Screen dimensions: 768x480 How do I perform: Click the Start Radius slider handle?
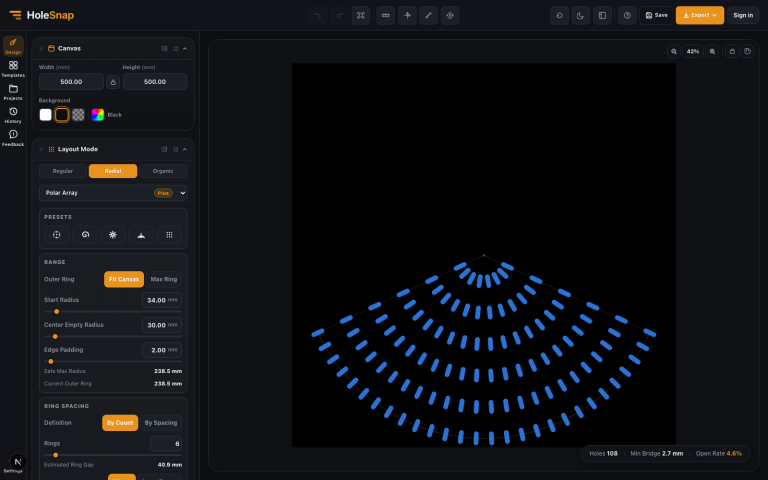pyautogui.click(x=57, y=312)
